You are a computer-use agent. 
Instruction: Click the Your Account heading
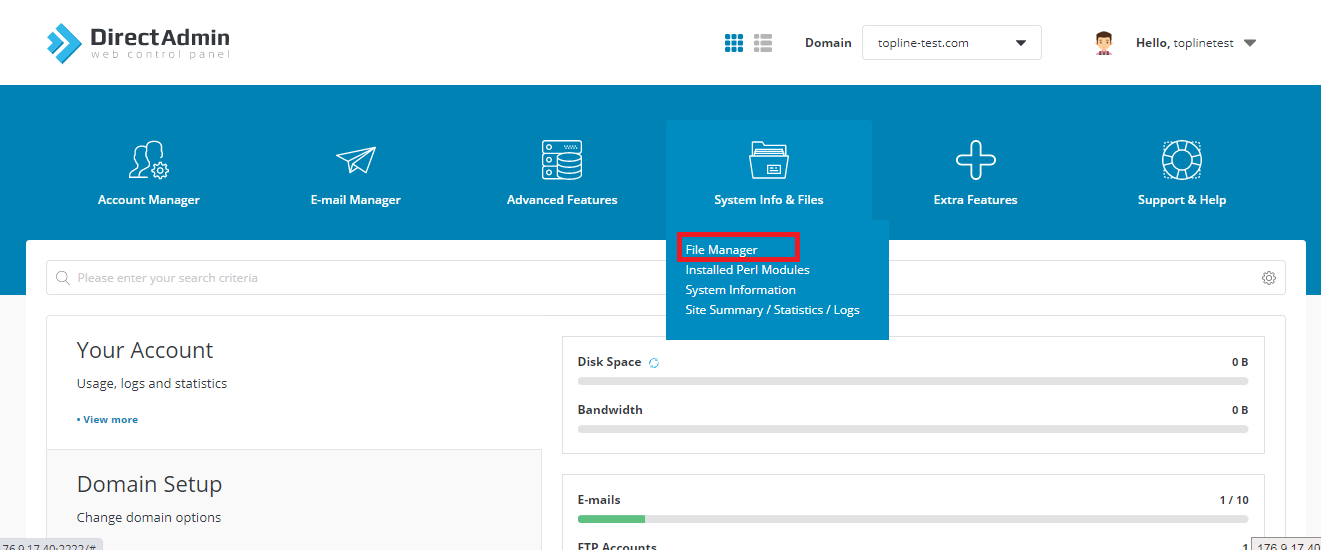click(145, 350)
